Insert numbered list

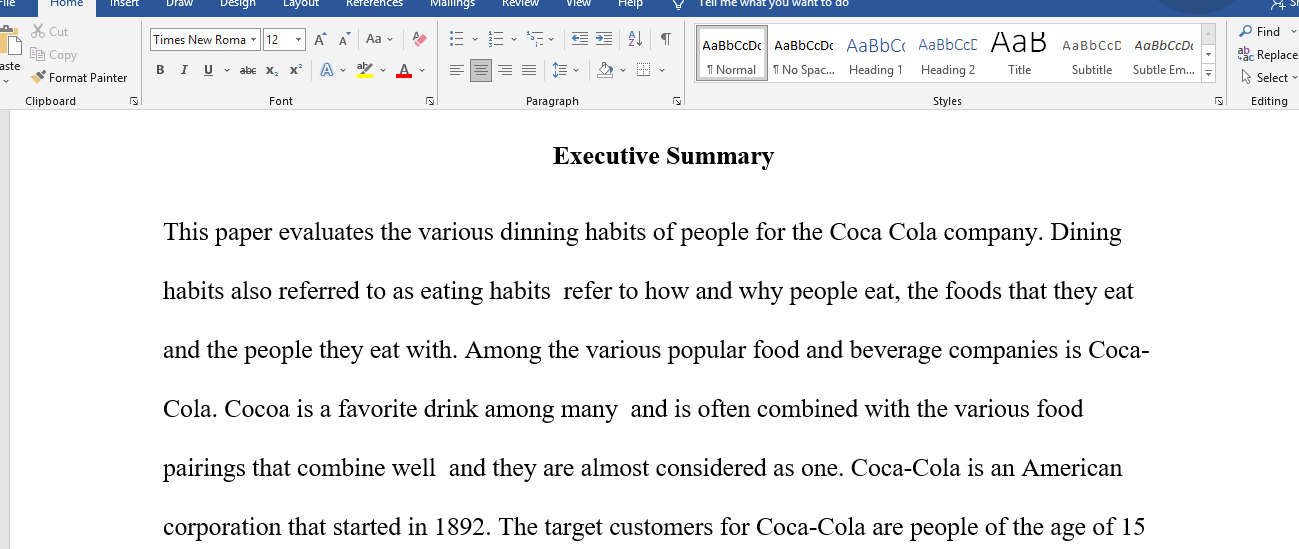click(496, 39)
